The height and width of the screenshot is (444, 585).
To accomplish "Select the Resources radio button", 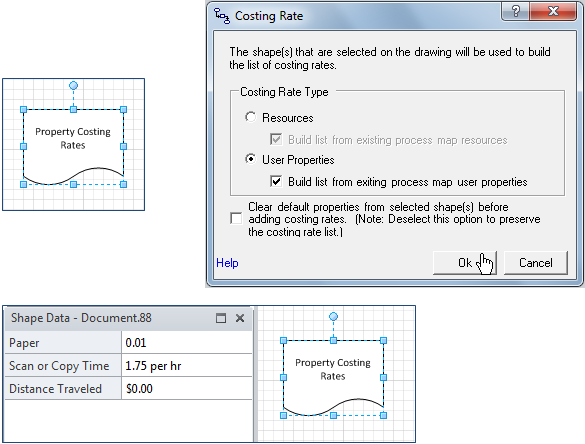I will [x=251, y=118].
